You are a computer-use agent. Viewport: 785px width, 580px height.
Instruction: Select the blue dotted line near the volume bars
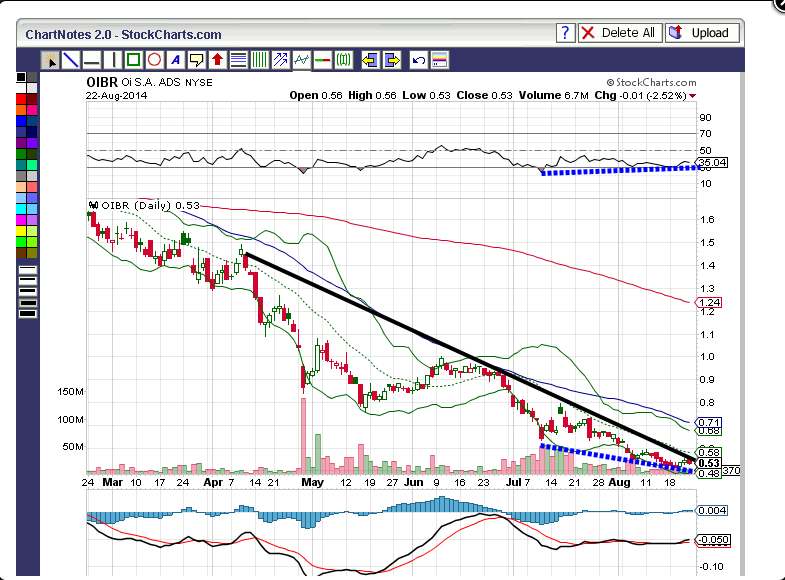(616, 458)
